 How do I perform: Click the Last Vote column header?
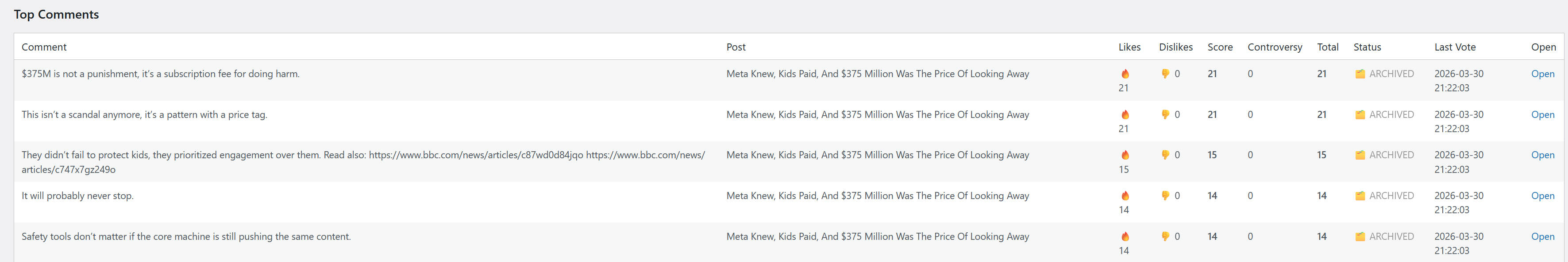[1455, 47]
